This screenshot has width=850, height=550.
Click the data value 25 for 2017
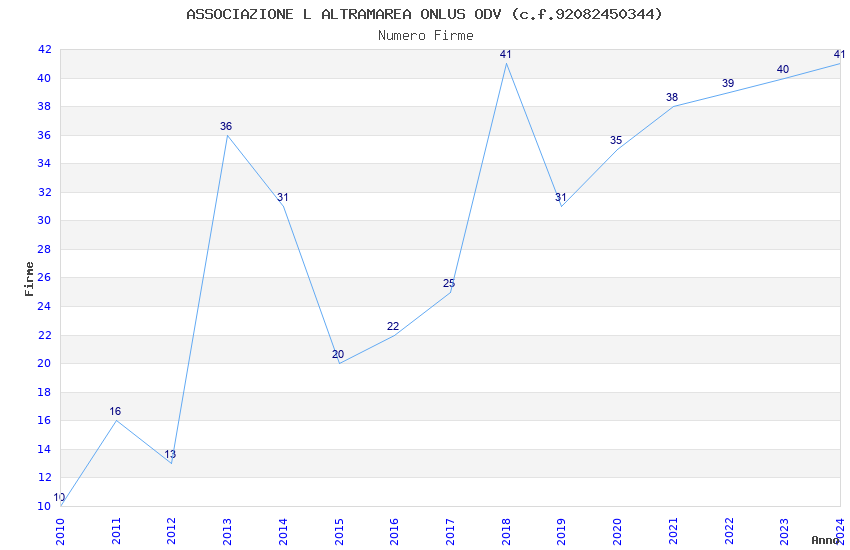[449, 283]
